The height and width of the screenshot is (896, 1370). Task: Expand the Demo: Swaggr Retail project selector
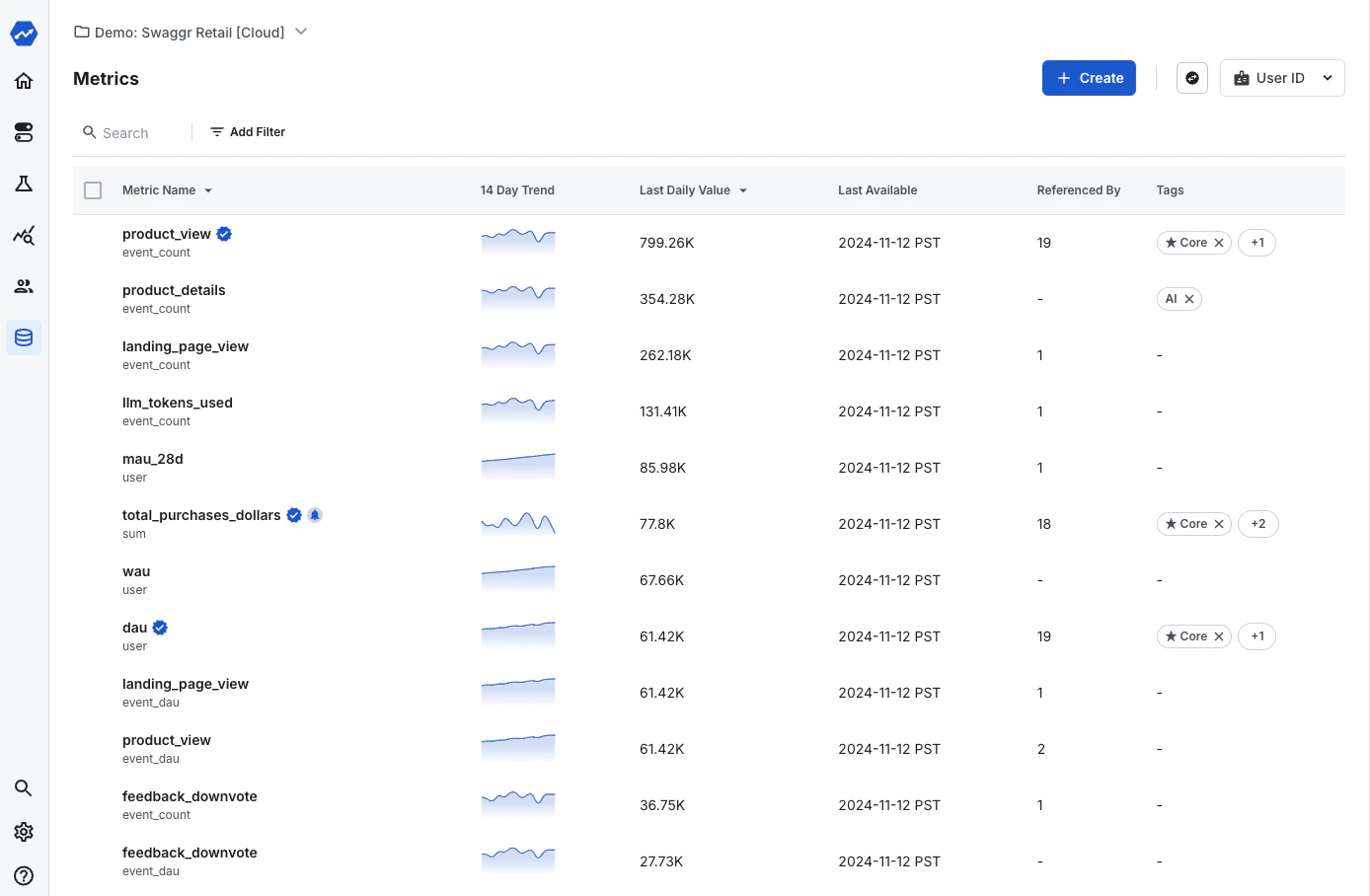click(301, 31)
